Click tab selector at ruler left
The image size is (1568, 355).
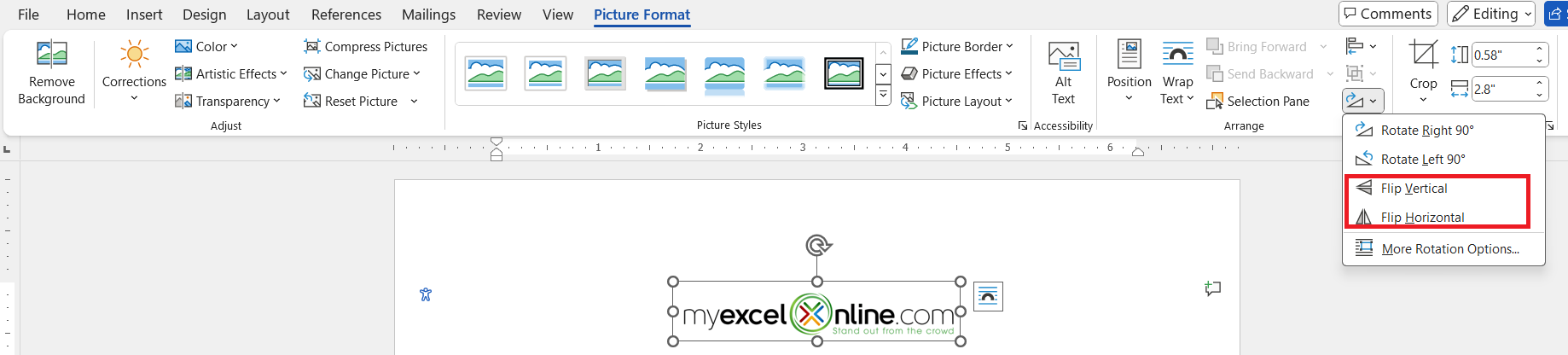point(7,149)
